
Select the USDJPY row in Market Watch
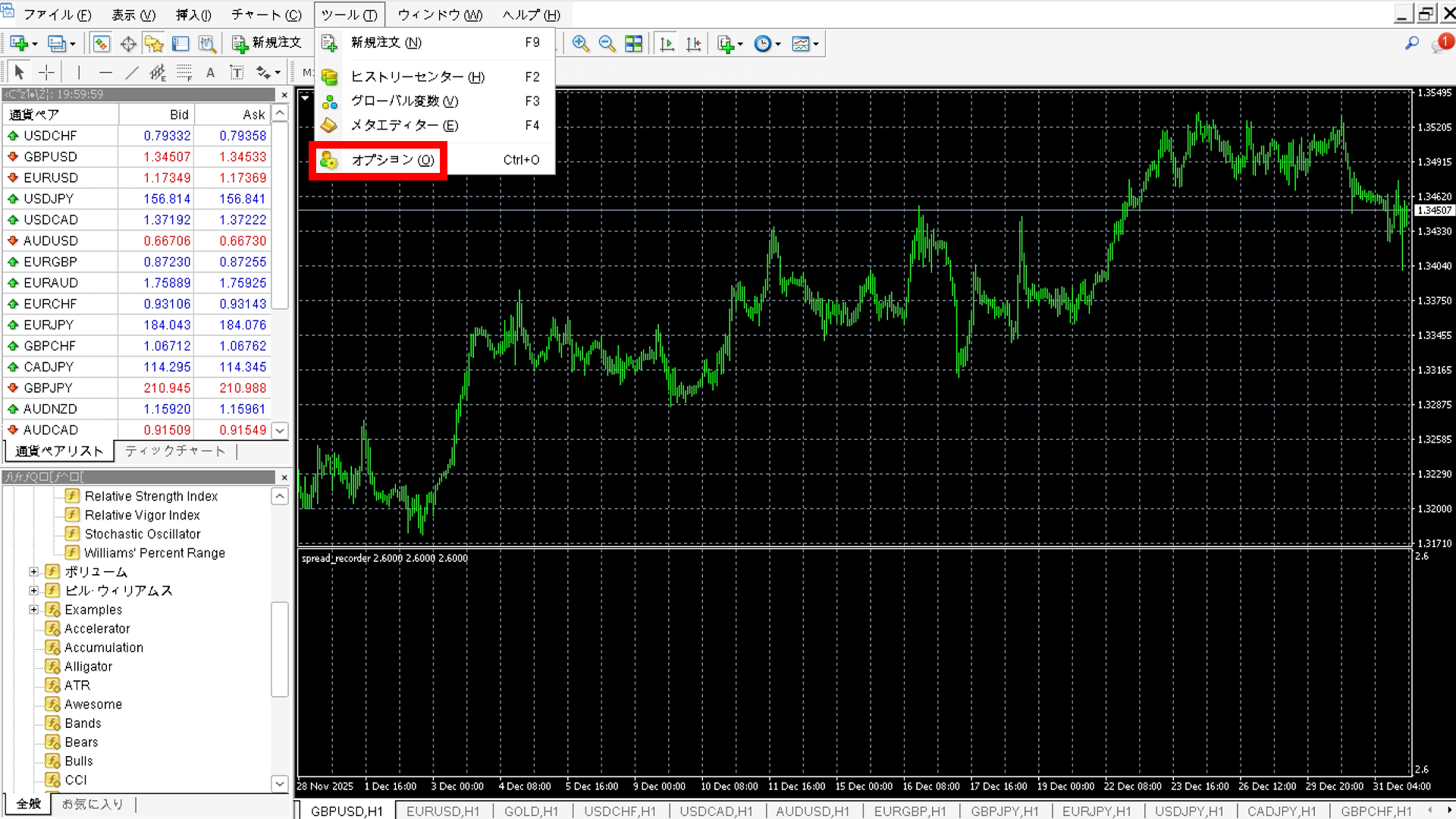pyautogui.click(x=49, y=199)
